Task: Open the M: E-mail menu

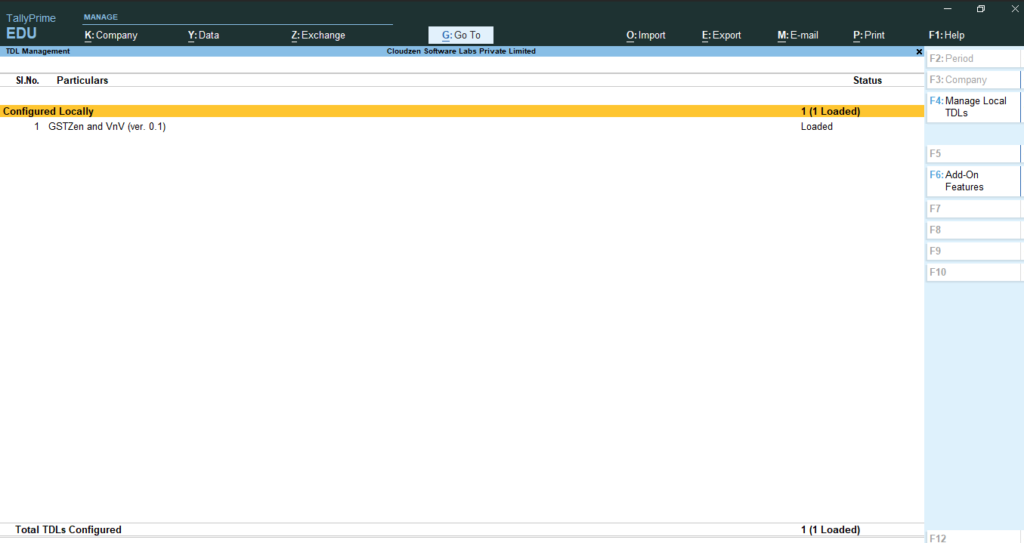Action: 797,35
